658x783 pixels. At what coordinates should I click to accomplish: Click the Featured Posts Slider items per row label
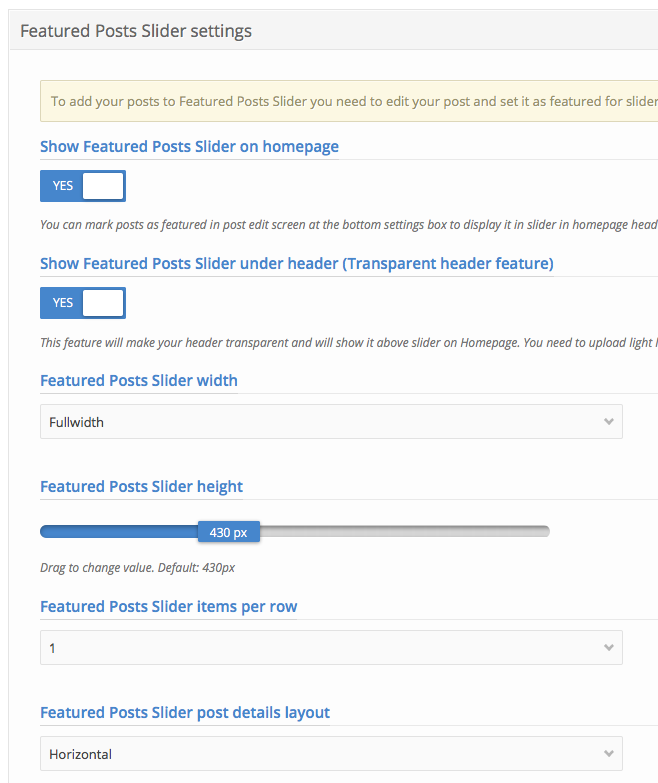click(168, 606)
